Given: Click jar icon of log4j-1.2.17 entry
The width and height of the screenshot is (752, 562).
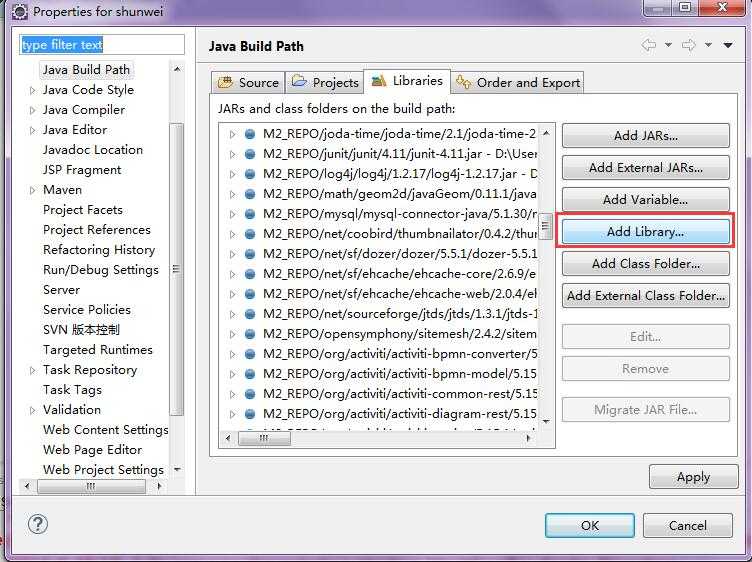Looking at the screenshot, I should (x=250, y=174).
